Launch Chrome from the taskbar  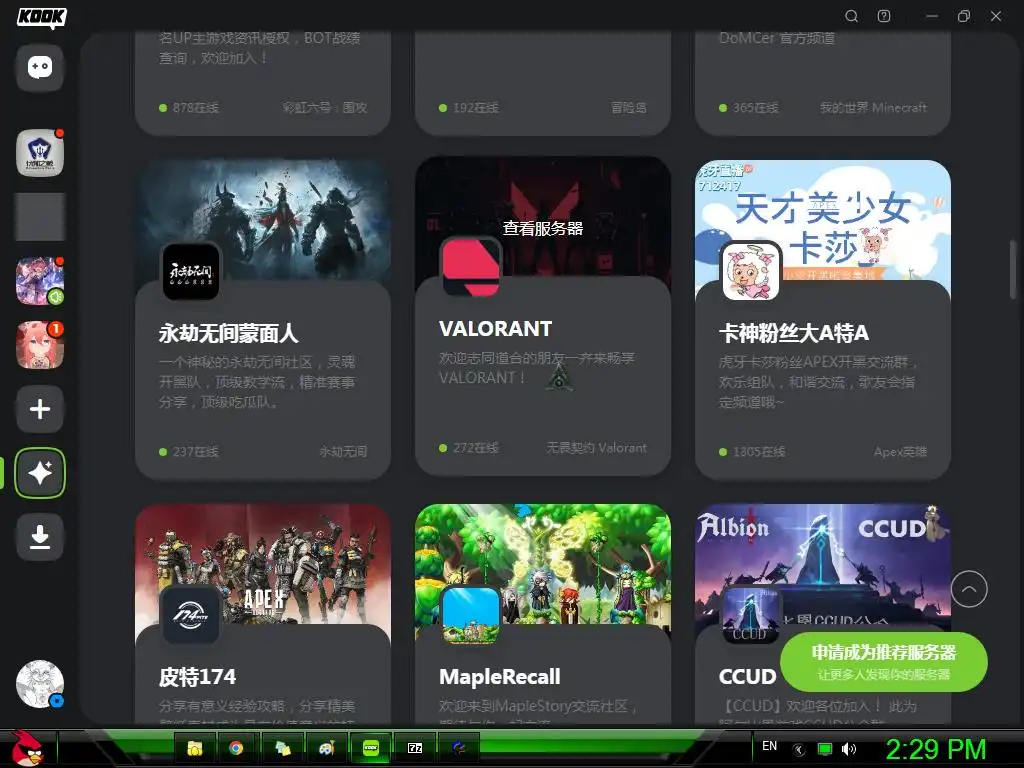point(236,748)
